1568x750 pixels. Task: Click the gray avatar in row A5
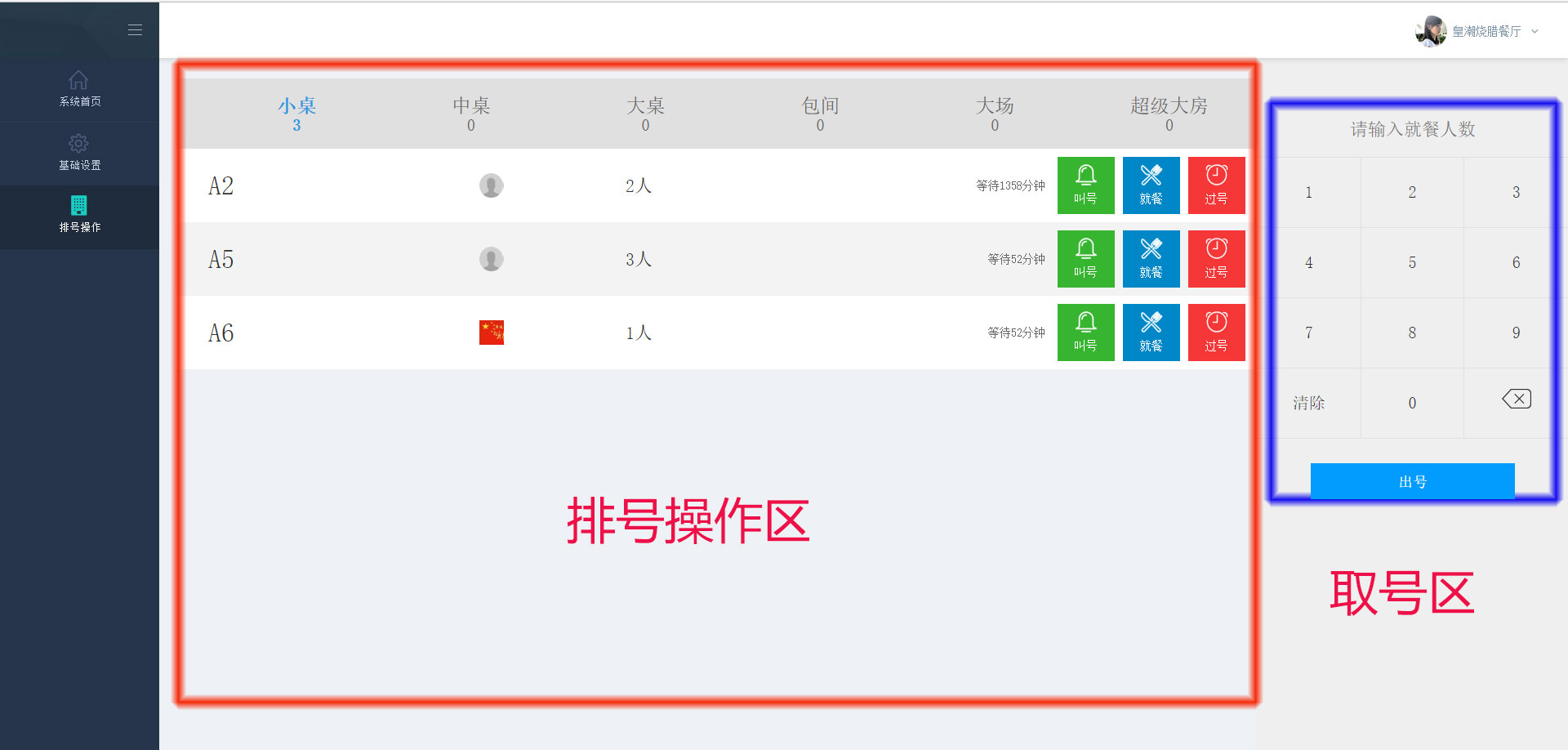[491, 259]
